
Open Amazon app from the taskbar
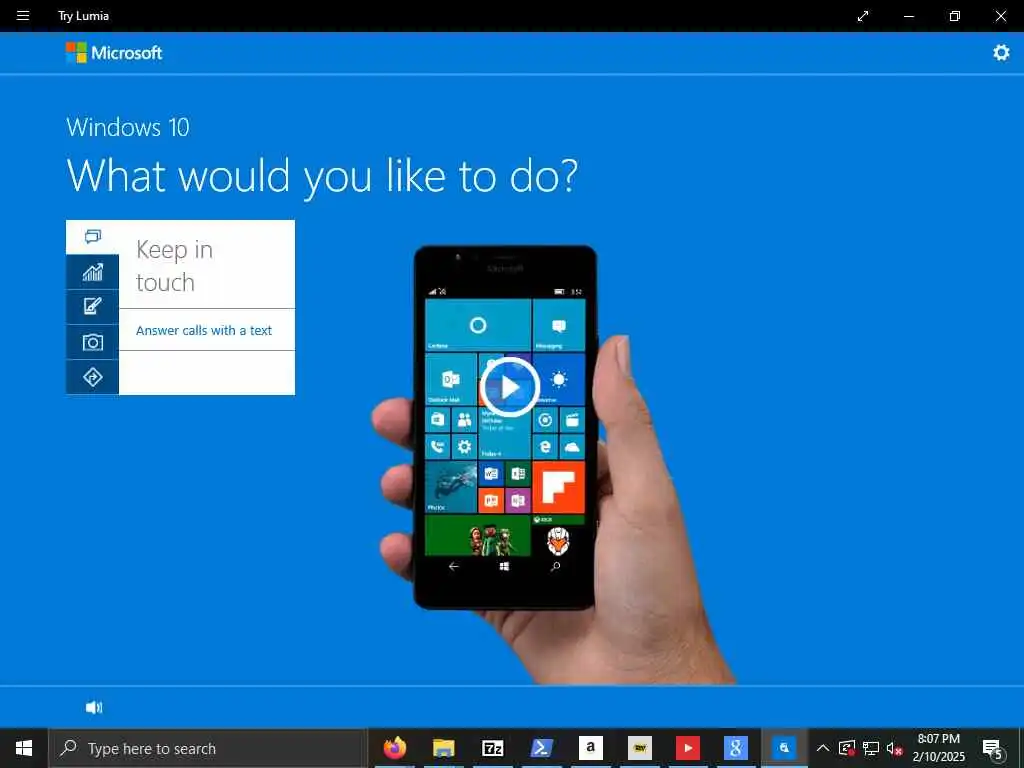click(590, 748)
